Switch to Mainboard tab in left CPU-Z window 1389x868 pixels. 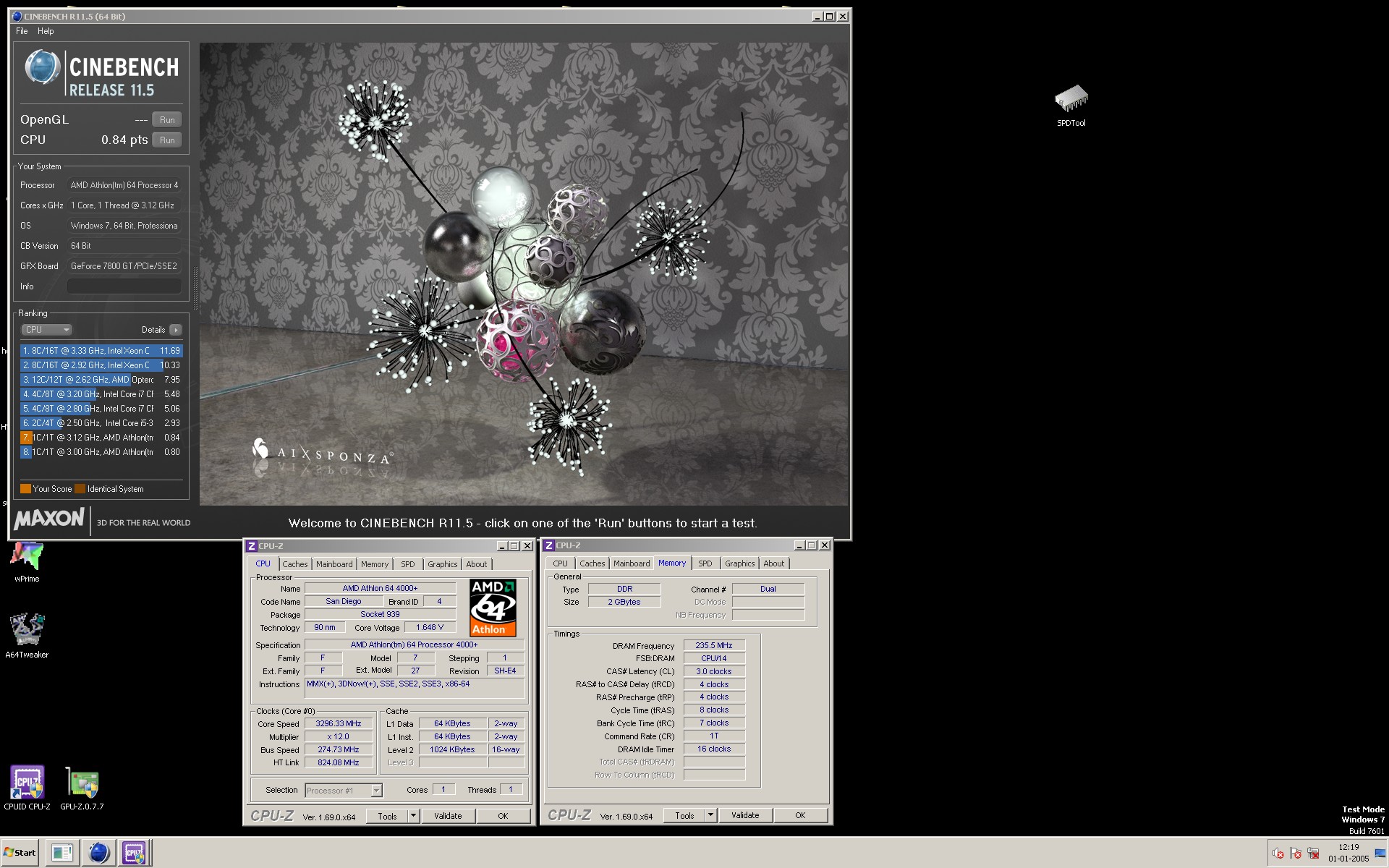(x=334, y=564)
